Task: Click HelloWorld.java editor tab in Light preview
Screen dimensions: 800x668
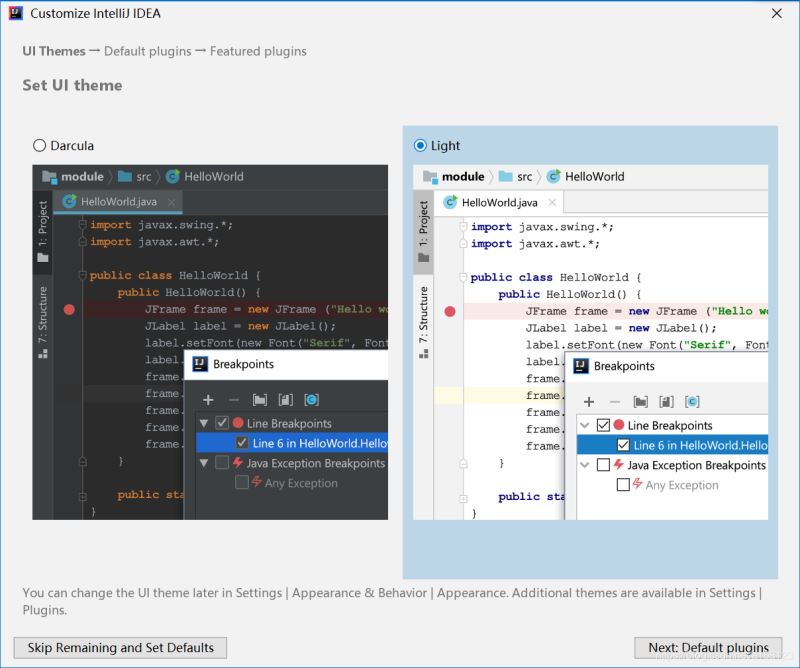Action: [496, 203]
